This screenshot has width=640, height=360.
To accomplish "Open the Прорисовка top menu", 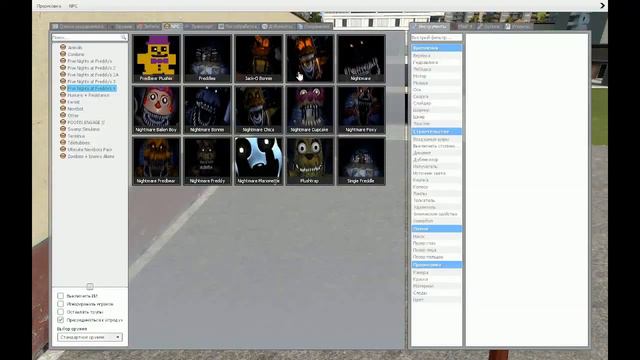I will (x=49, y=6).
